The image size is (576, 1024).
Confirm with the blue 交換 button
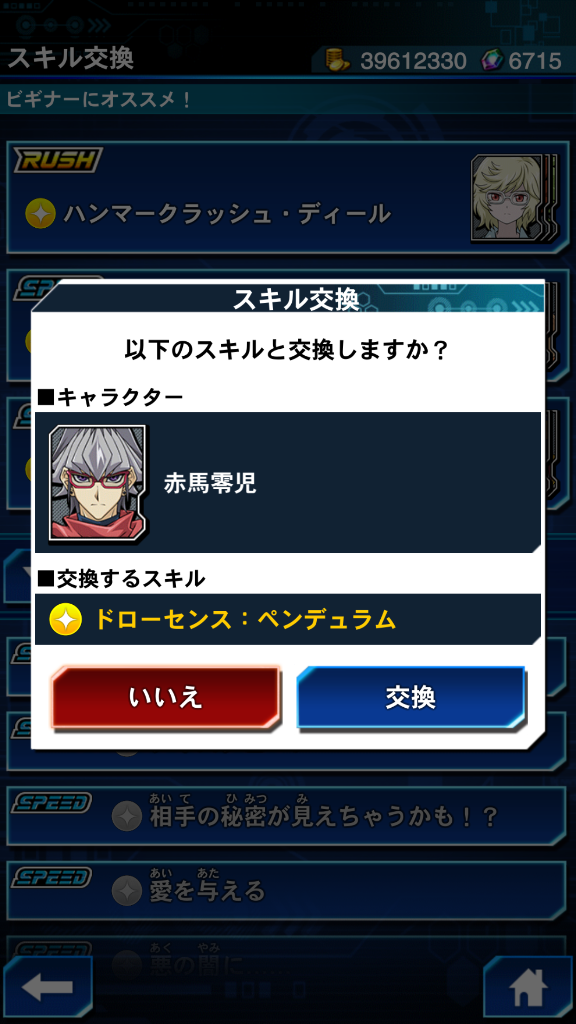coord(411,698)
